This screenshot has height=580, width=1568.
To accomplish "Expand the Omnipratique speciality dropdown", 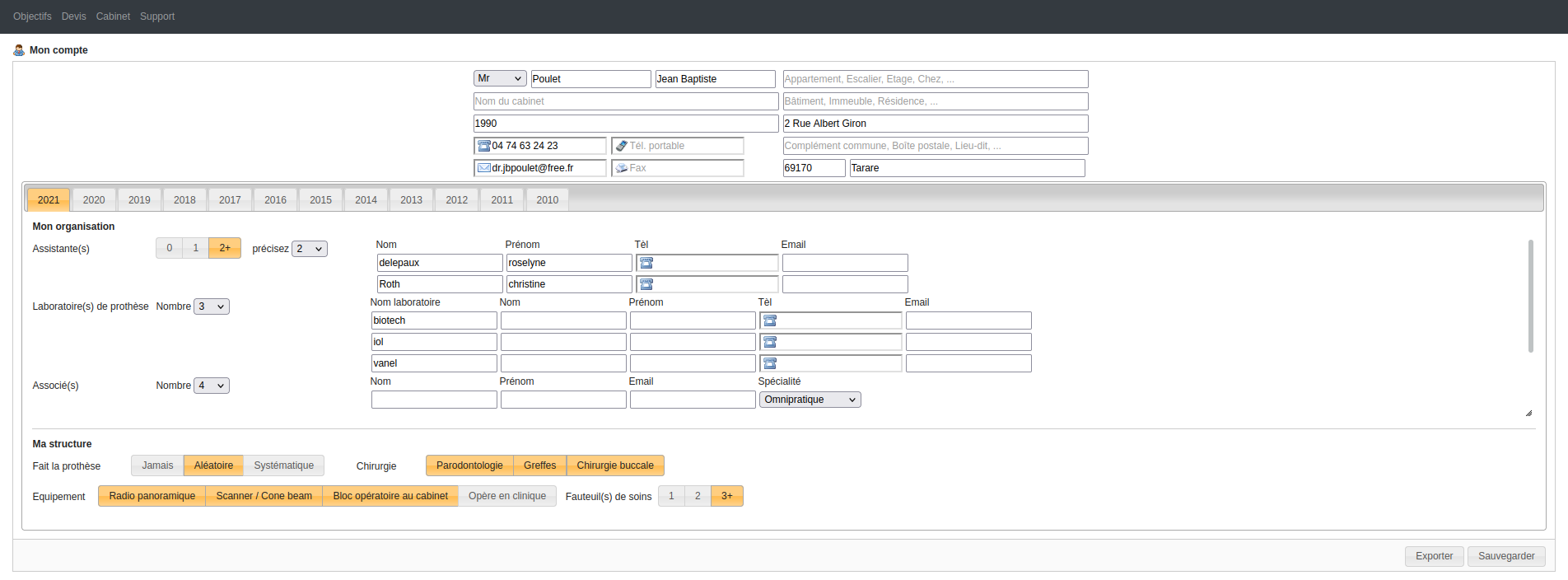I will tap(810, 400).
